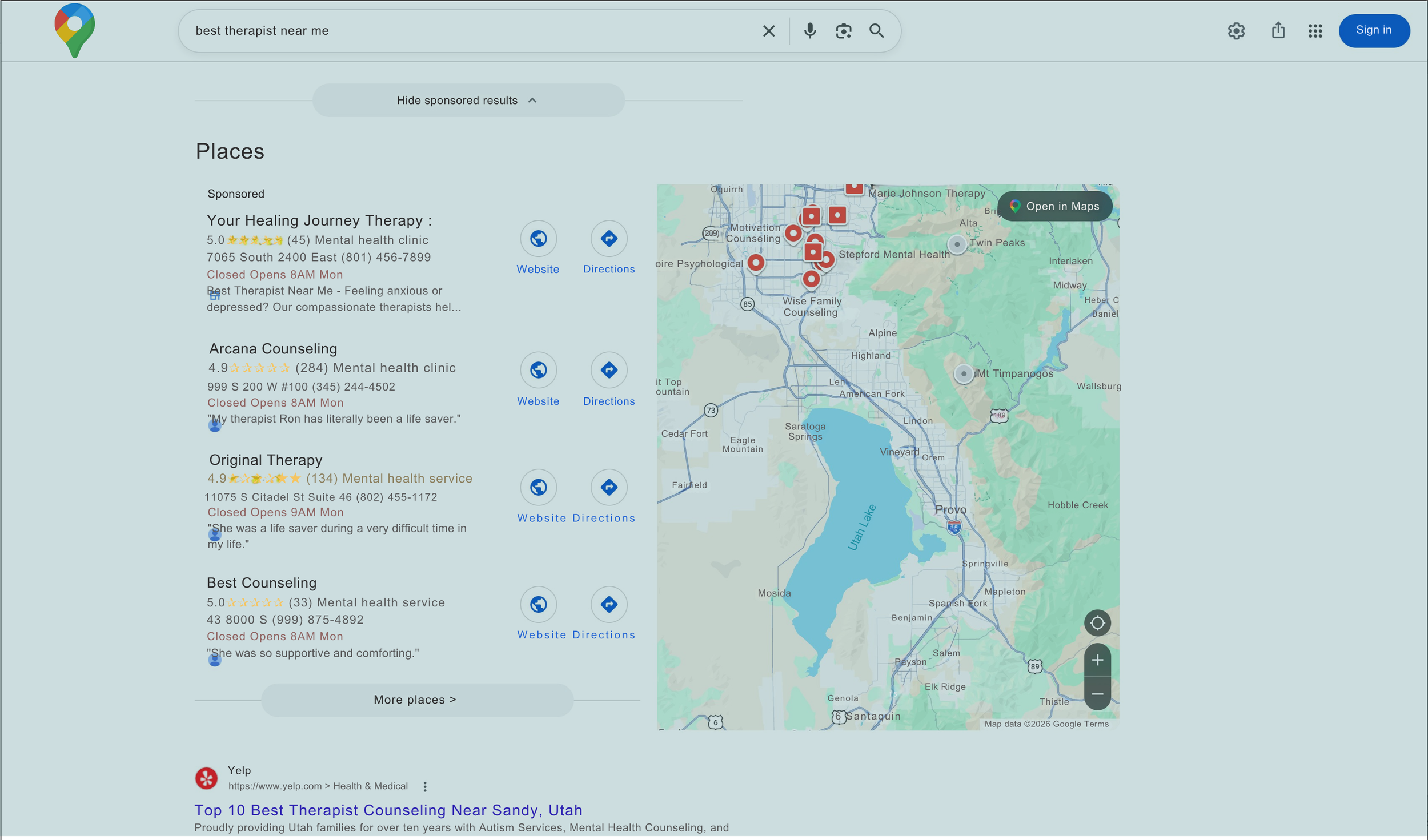This screenshot has width=1428, height=840.
Task: Click the Open in Maps button on map
Action: click(x=1054, y=206)
